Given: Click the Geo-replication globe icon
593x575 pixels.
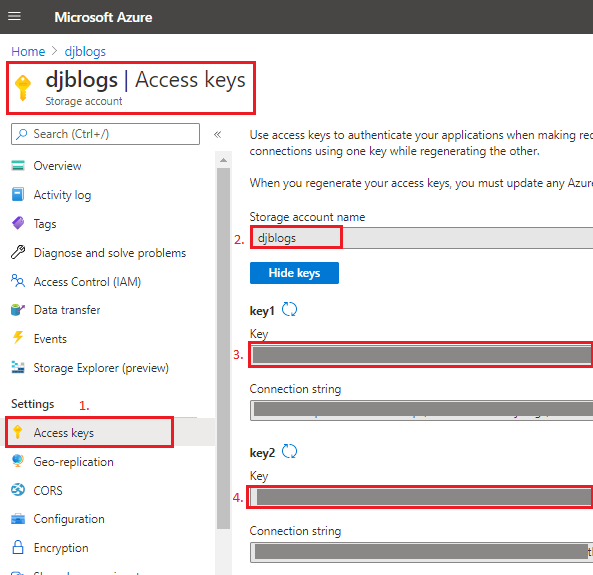Looking at the screenshot, I should 18,460.
